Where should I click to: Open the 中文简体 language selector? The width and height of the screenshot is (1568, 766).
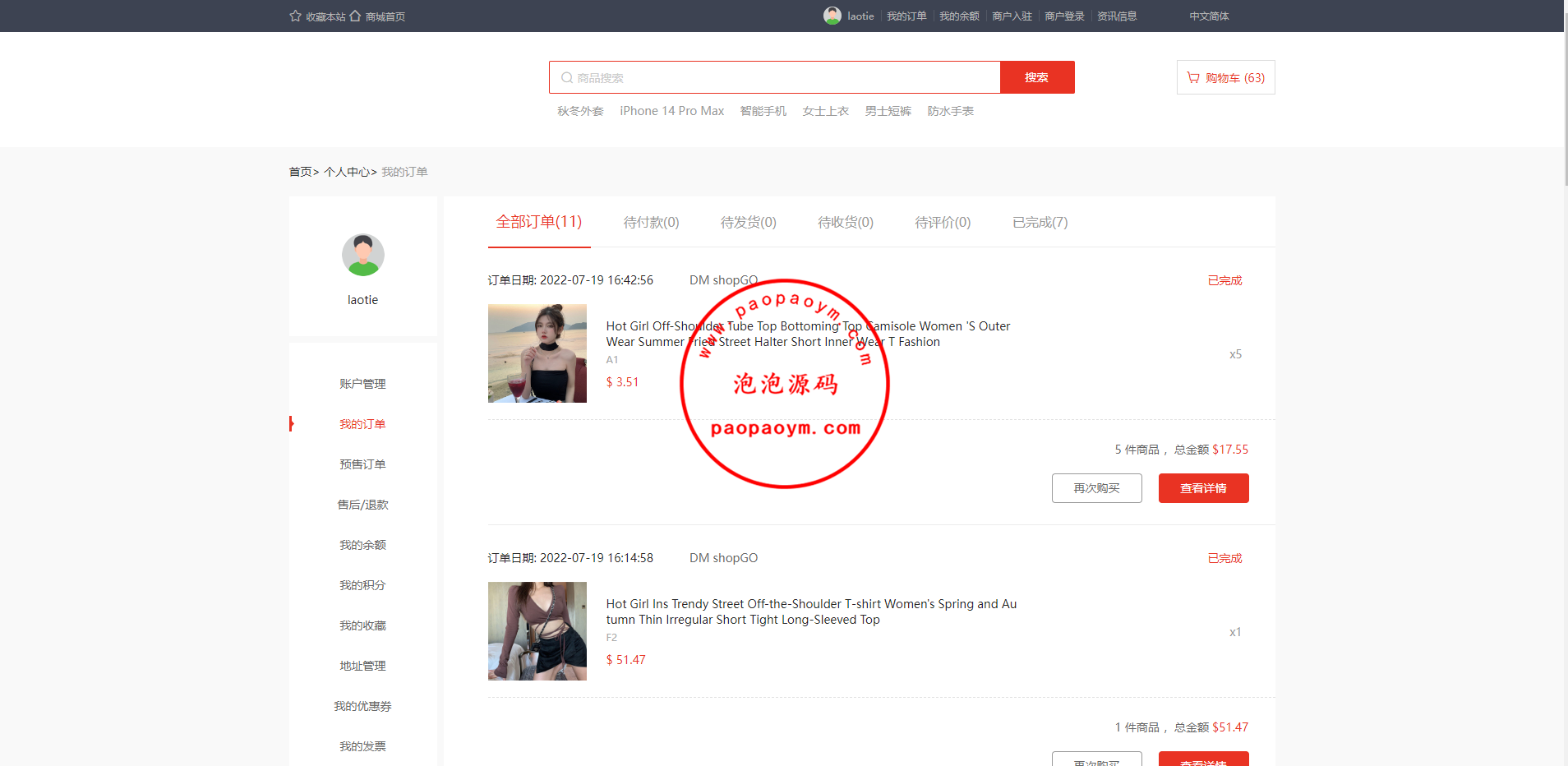tap(1209, 16)
